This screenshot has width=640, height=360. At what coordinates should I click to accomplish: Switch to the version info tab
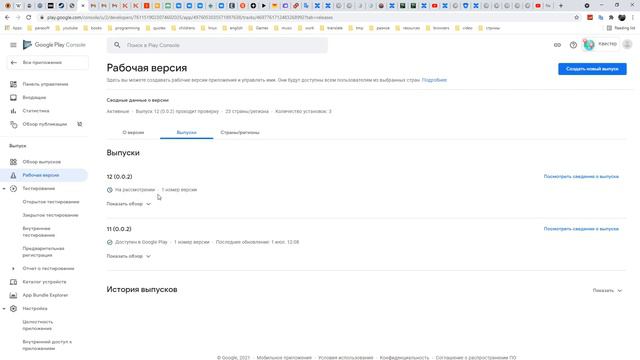133,133
